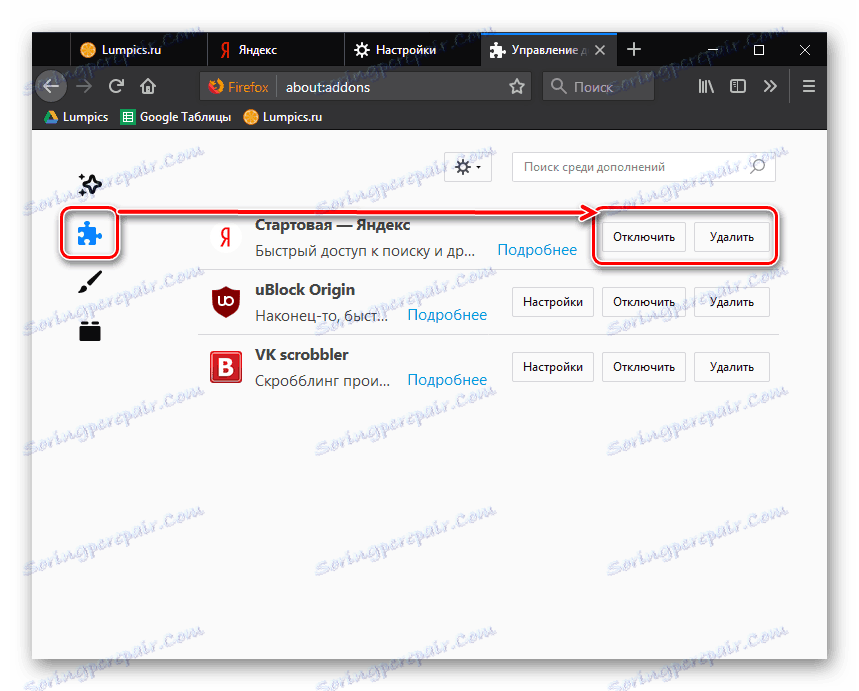Open the Plugins block category
The height and width of the screenshot is (691, 859).
[x=90, y=332]
